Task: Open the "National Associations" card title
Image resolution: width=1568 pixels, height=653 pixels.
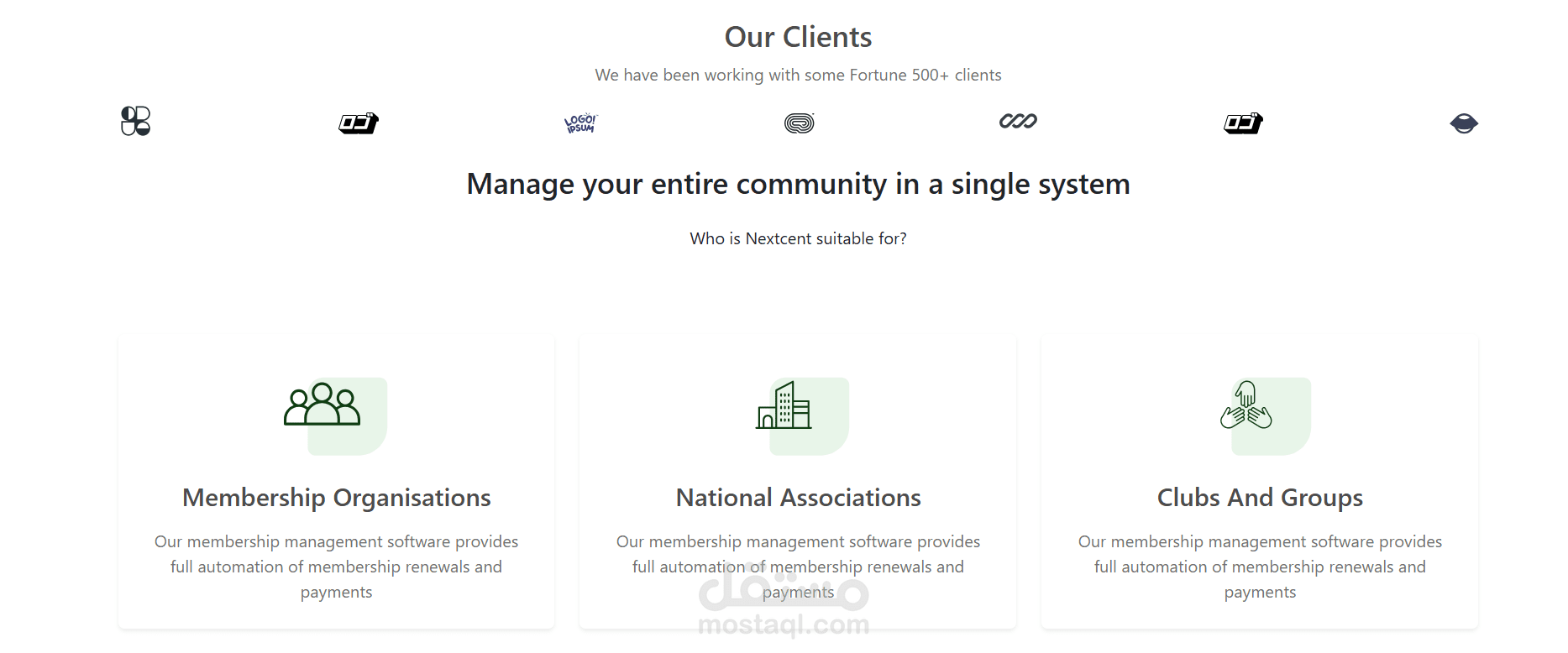Action: pos(798,498)
